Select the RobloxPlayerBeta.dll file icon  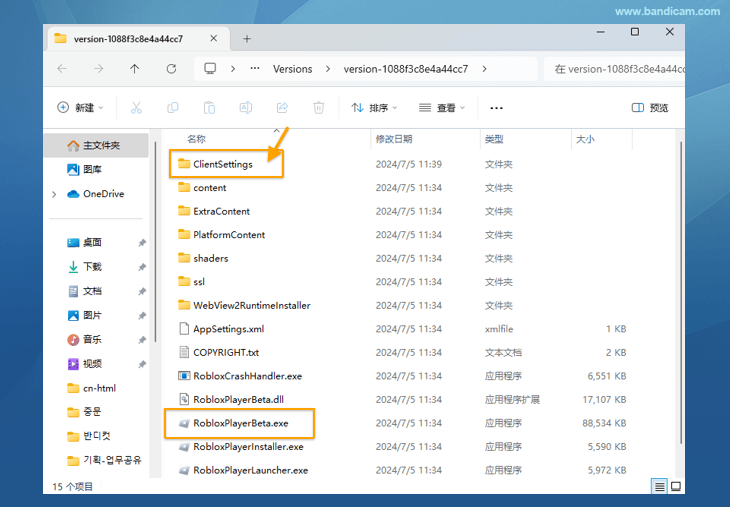(184, 399)
